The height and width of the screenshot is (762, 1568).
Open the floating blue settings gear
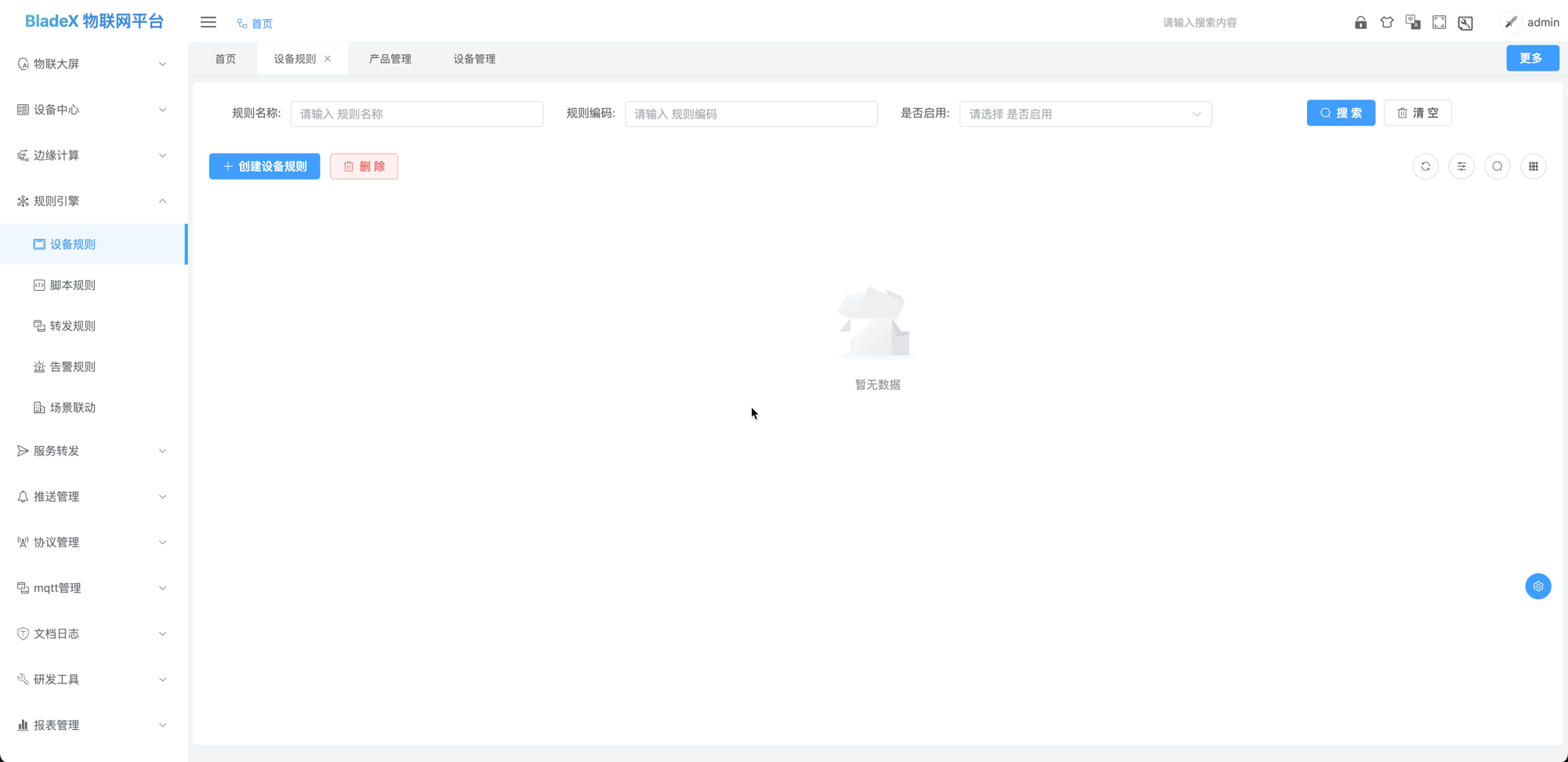pos(1537,586)
